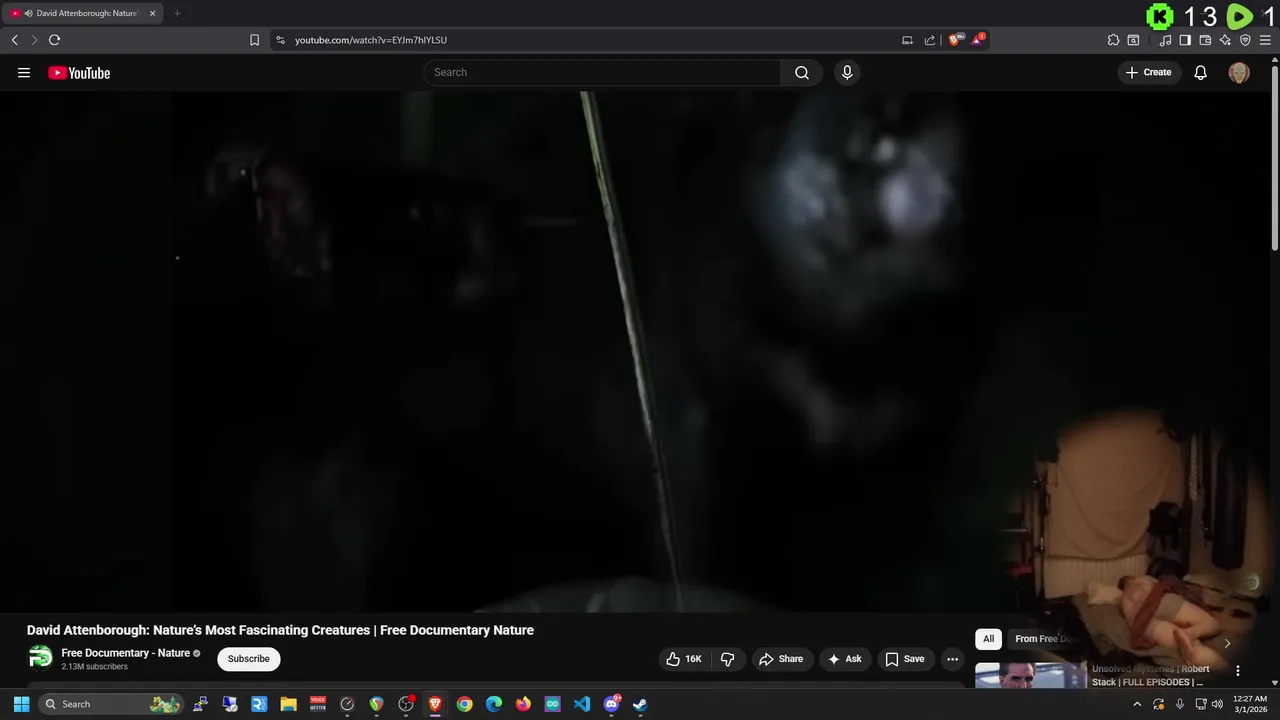Open the Brave VPN shield icon
1280x720 pixels.
pyautogui.click(x=1245, y=40)
